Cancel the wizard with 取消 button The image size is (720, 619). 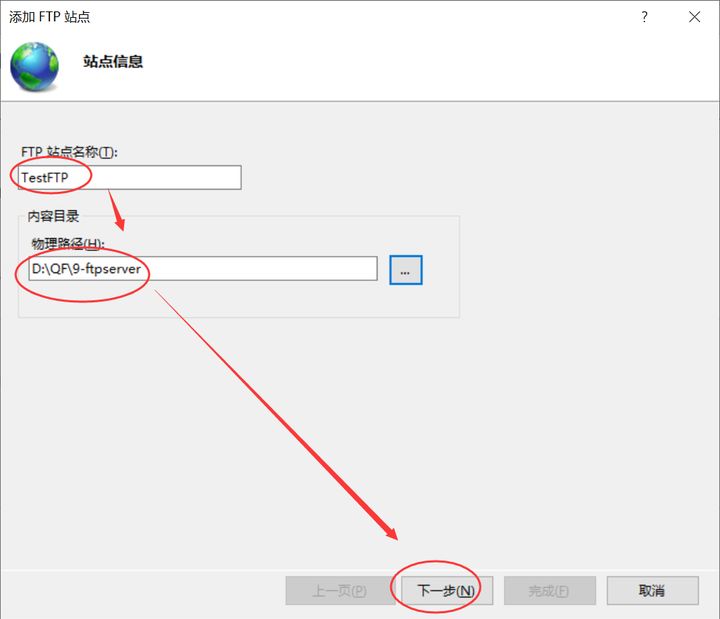pyautogui.click(x=652, y=590)
